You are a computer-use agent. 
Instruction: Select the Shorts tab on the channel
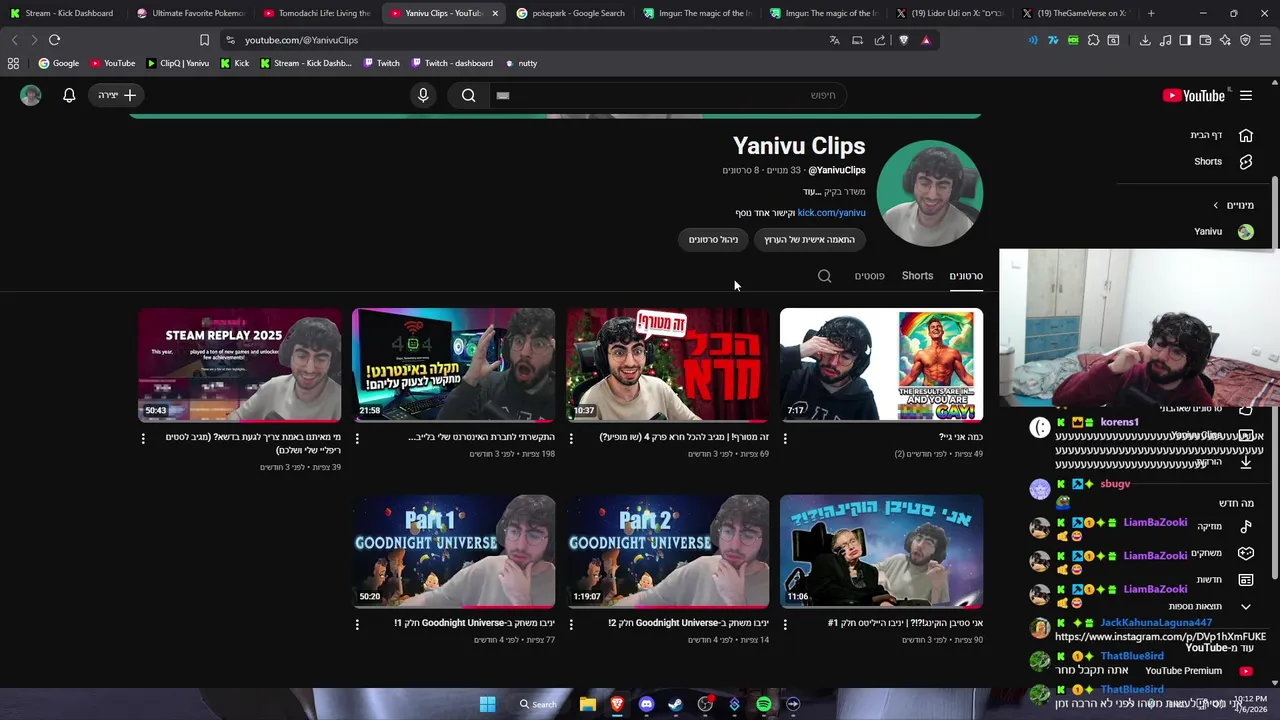pos(917,276)
